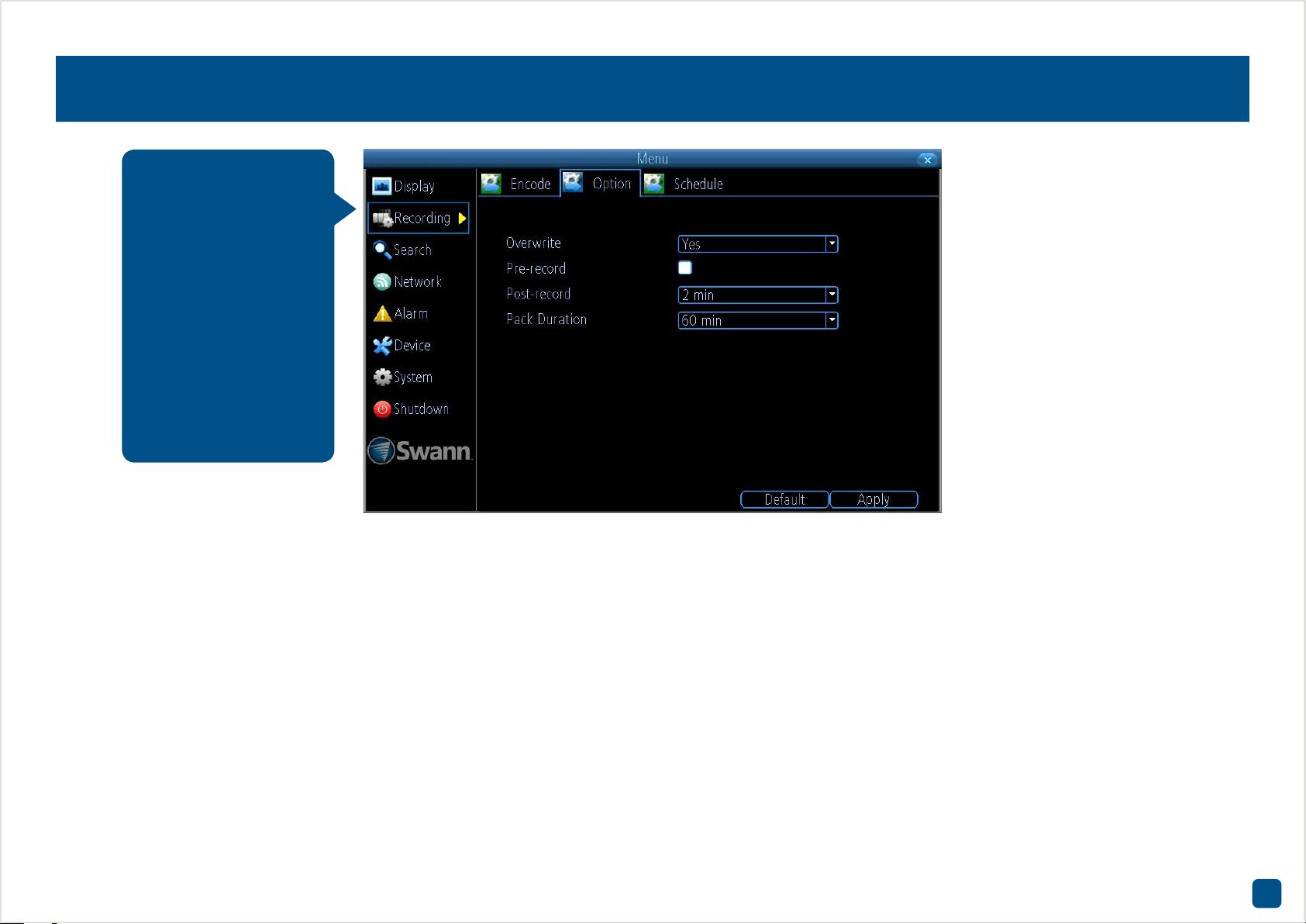The height and width of the screenshot is (924, 1306).
Task: Open the Pack Duration dropdown arrow
Action: (832, 320)
